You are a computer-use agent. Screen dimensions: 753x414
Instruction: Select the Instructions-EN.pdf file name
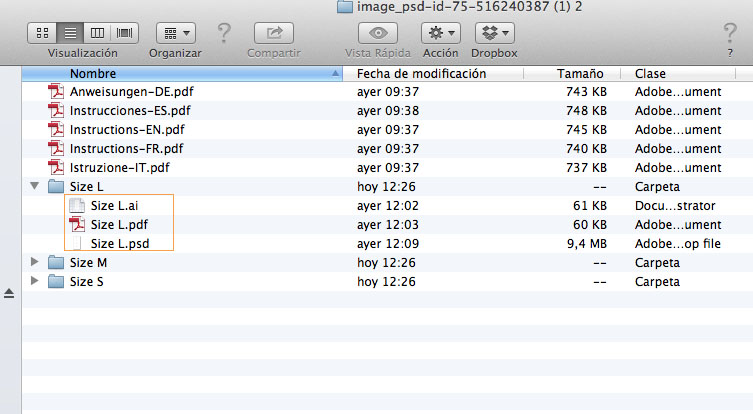pyautogui.click(x=127, y=130)
